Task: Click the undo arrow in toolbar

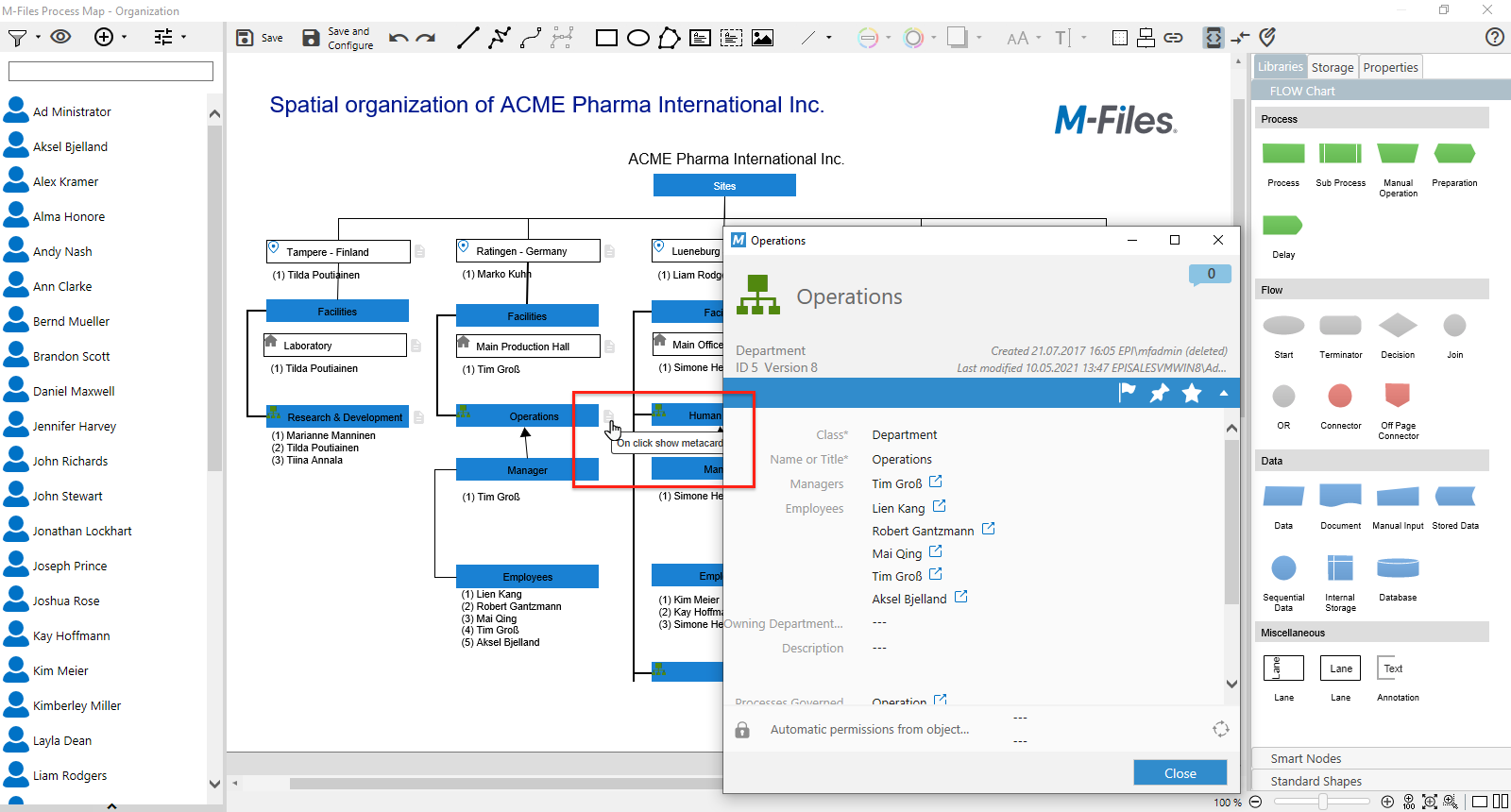Action: point(398,38)
